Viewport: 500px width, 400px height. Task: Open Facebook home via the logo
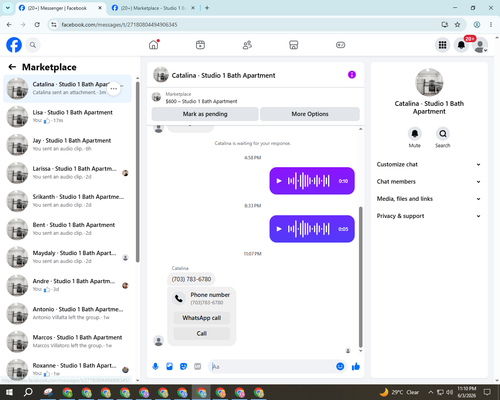[x=14, y=45]
